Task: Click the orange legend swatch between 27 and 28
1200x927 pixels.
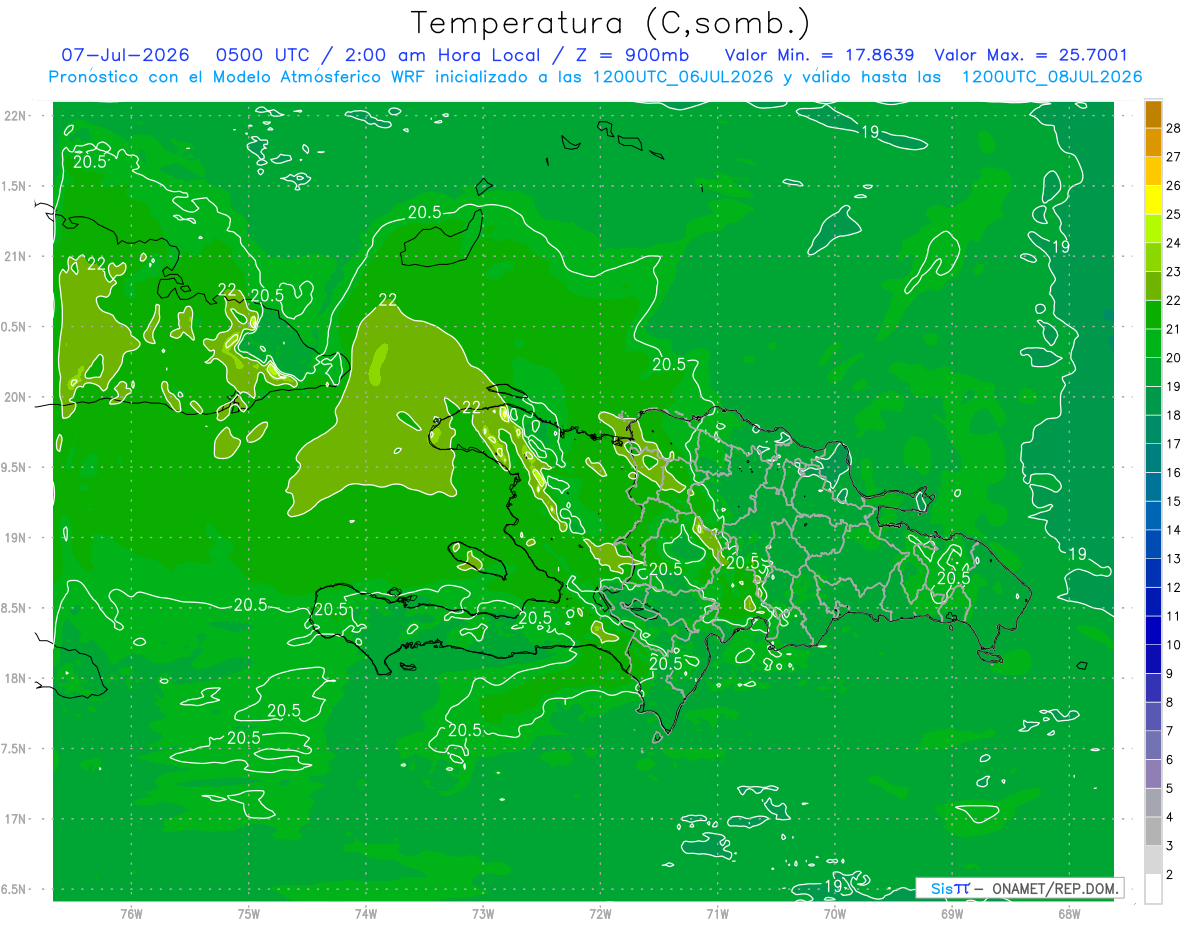Action: coord(1153,142)
